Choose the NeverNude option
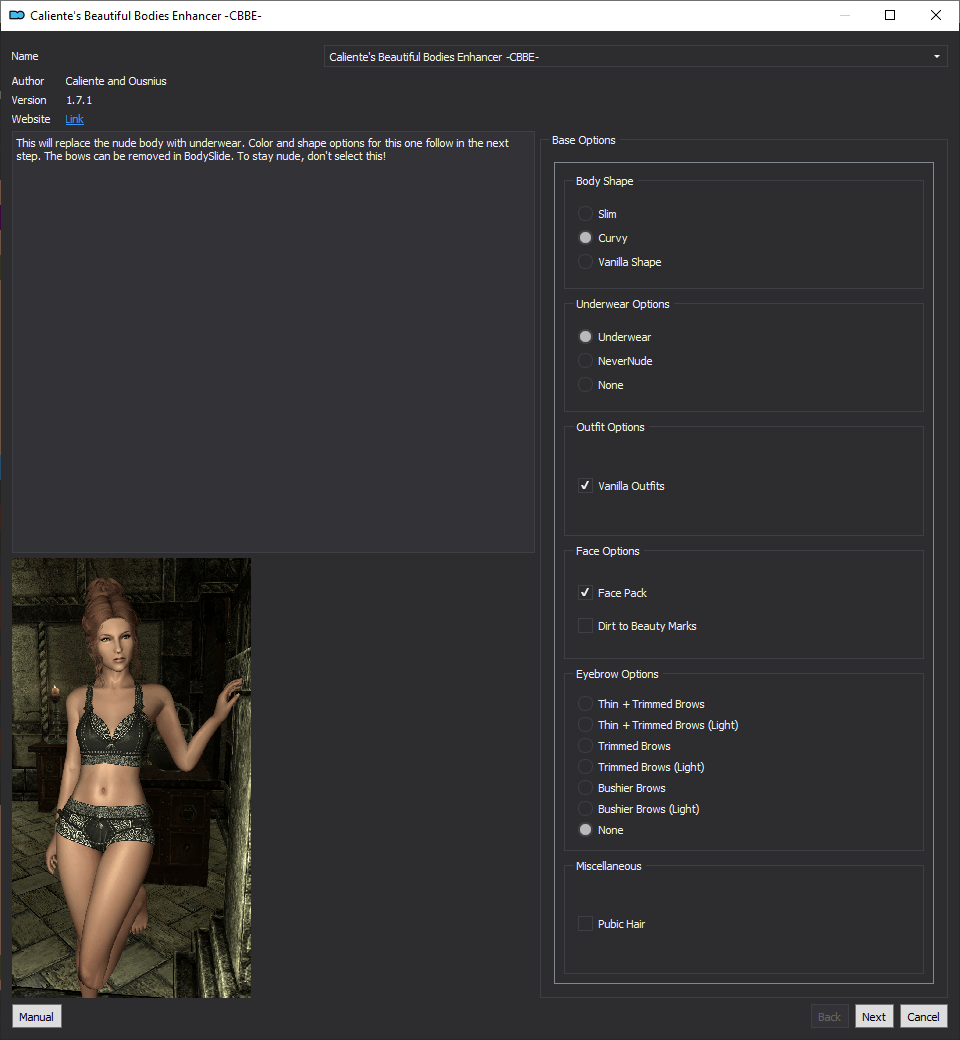This screenshot has height=1040, width=960. [615, 361]
